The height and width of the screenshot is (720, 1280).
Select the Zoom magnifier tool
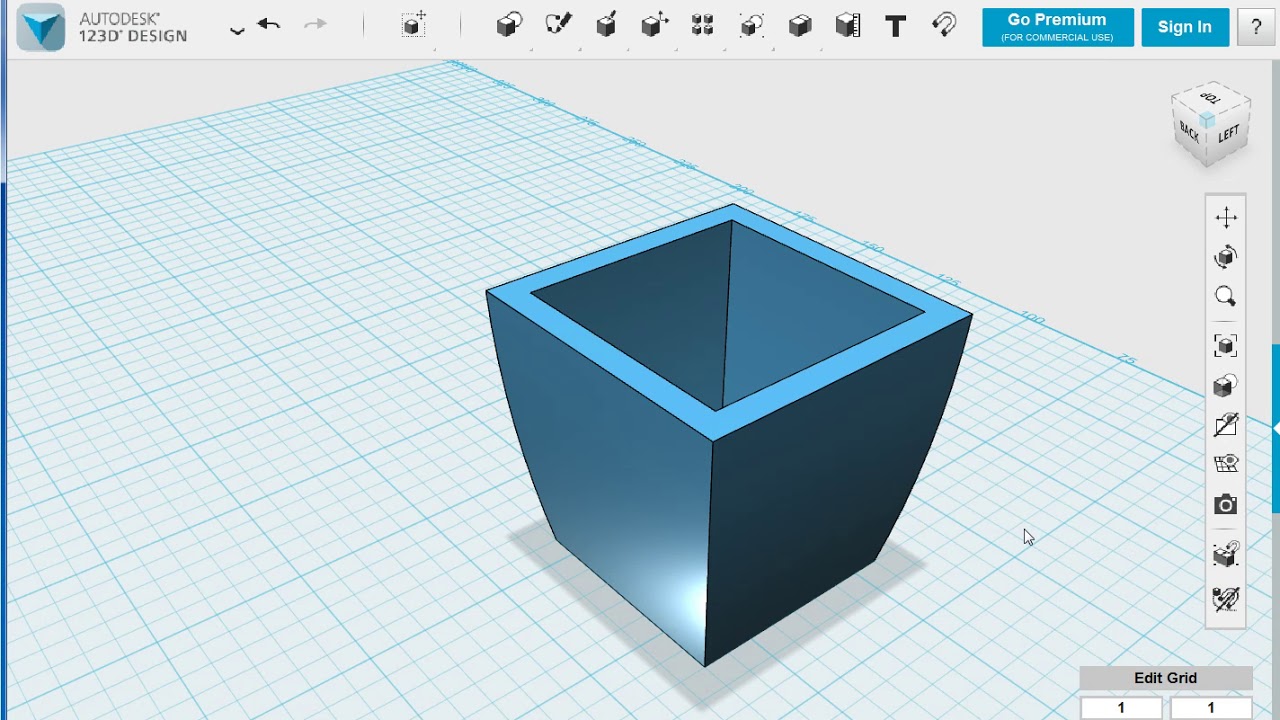tap(1226, 296)
